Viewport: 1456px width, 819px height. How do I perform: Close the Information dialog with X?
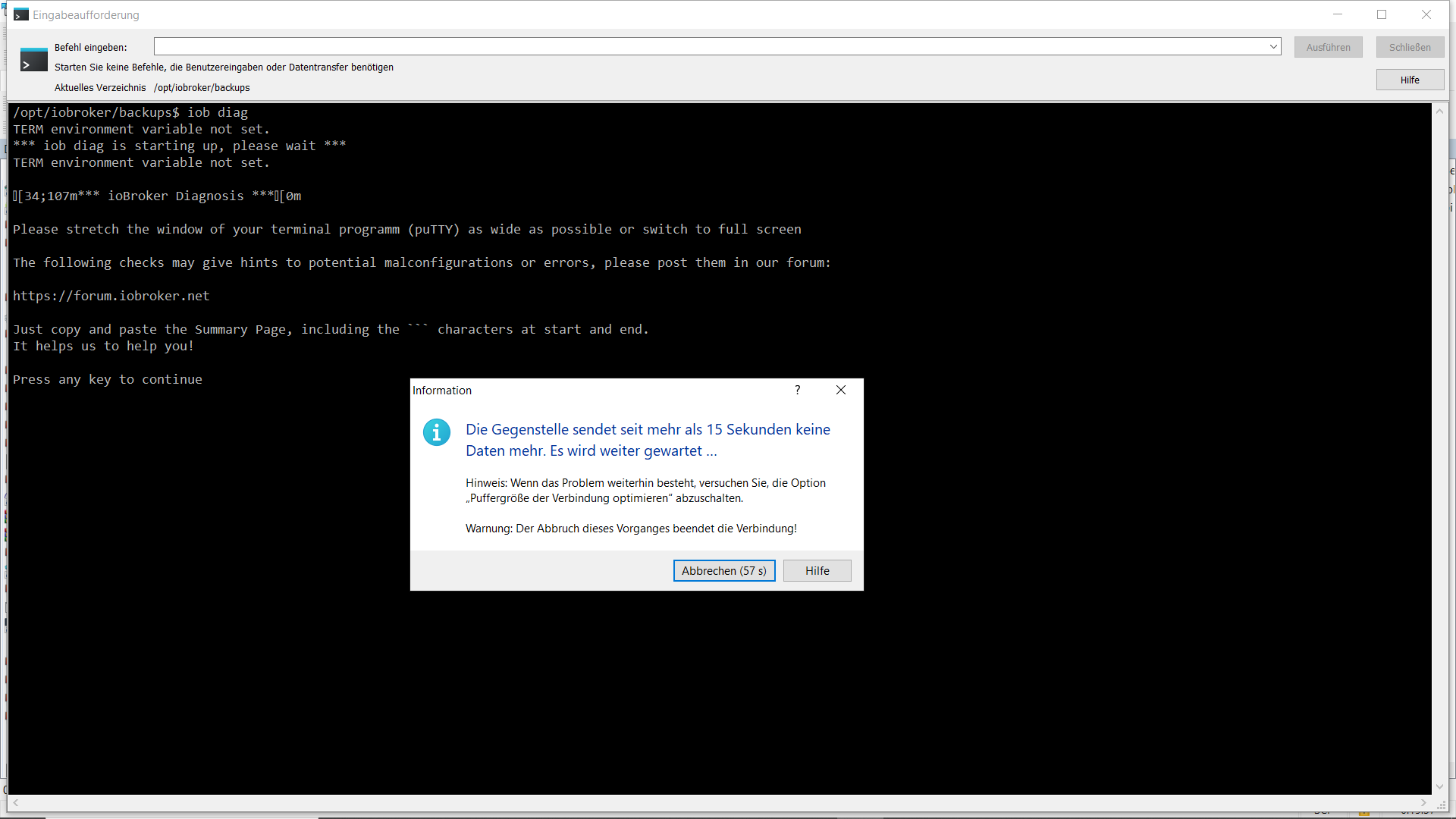point(841,390)
